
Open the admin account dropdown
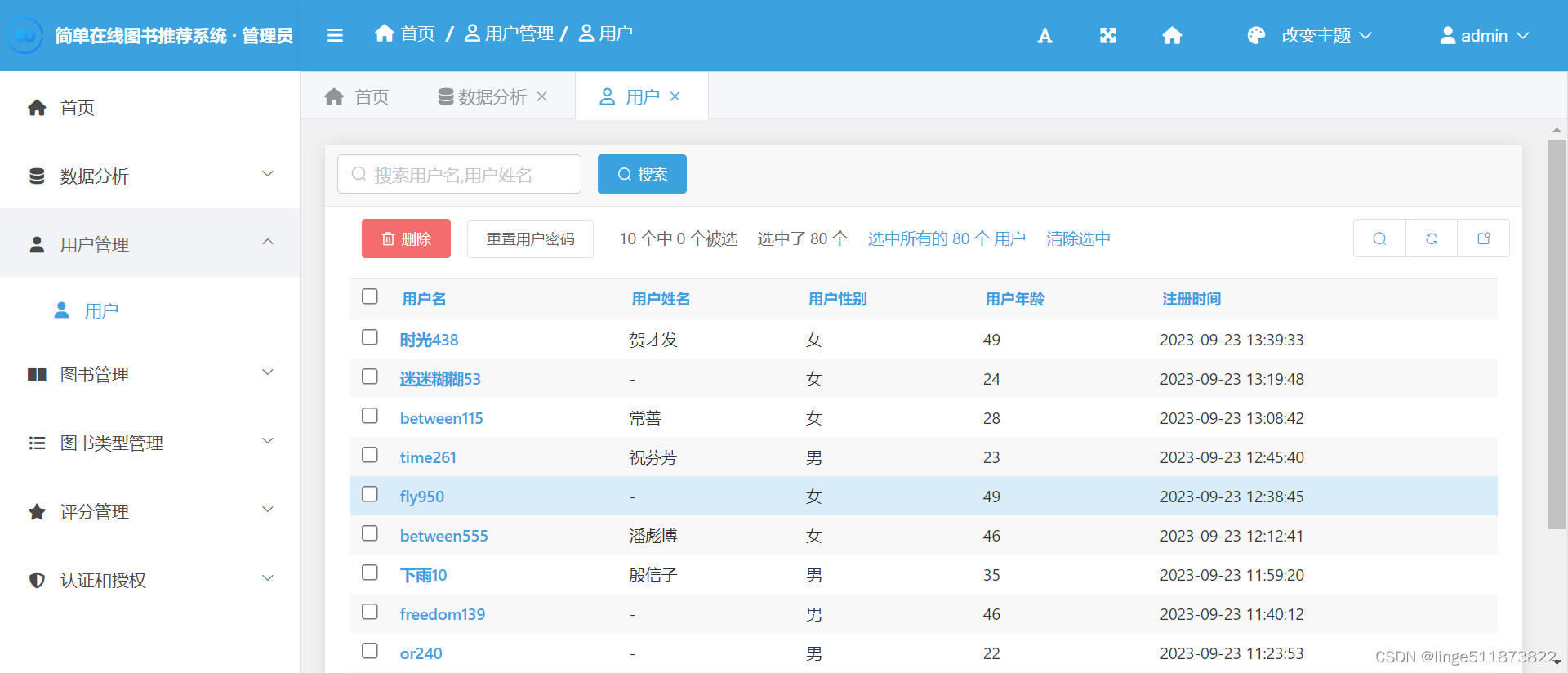coord(1484,35)
